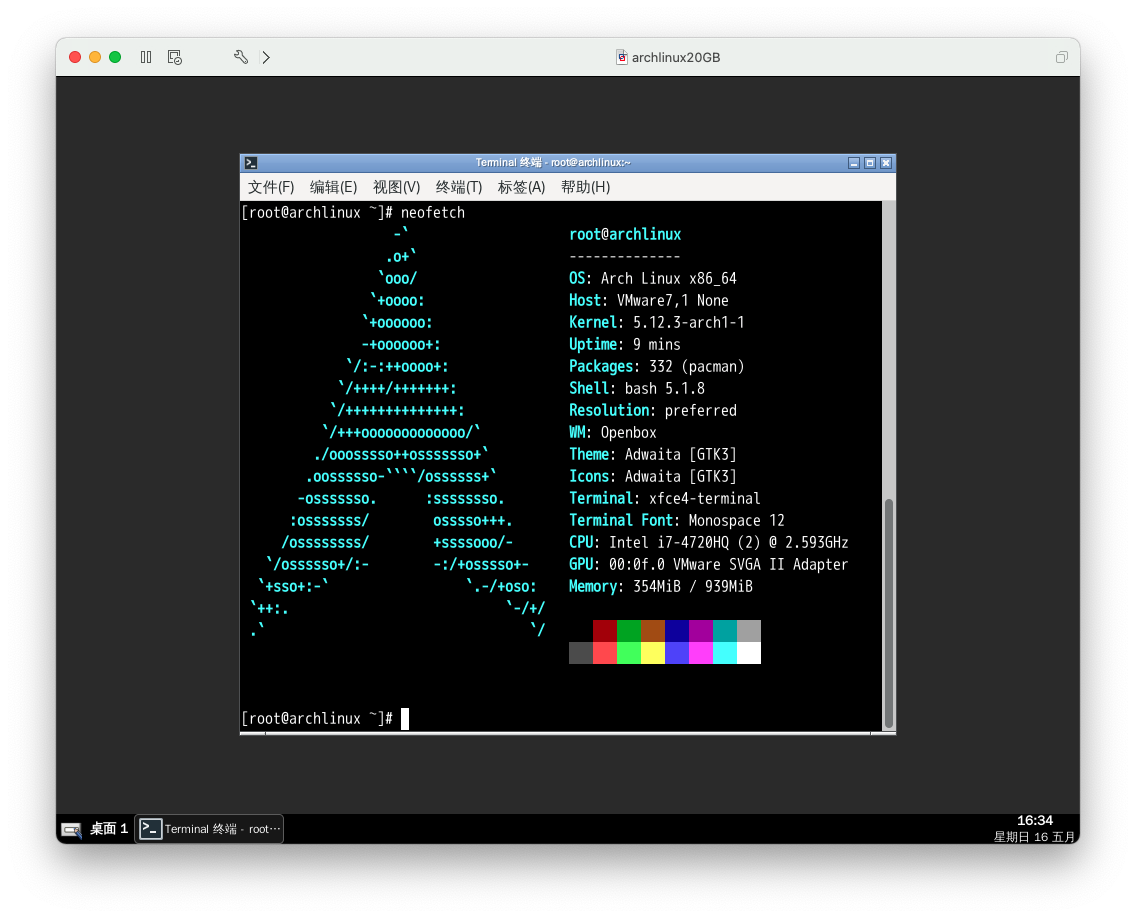Click the 'Icons: Adwaita [GTK3]' line

tap(653, 477)
